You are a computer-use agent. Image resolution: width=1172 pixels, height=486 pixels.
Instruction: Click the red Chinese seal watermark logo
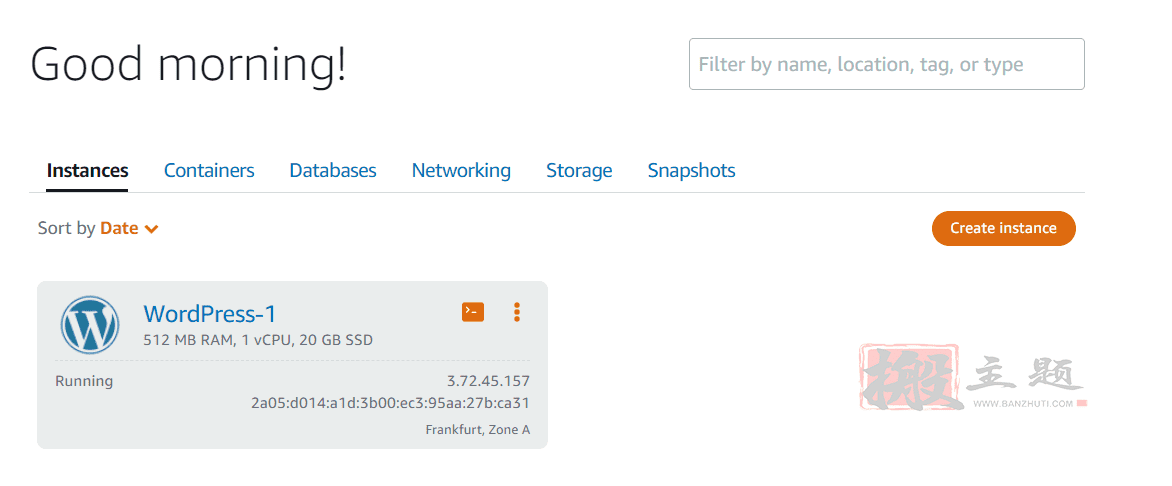point(908,377)
